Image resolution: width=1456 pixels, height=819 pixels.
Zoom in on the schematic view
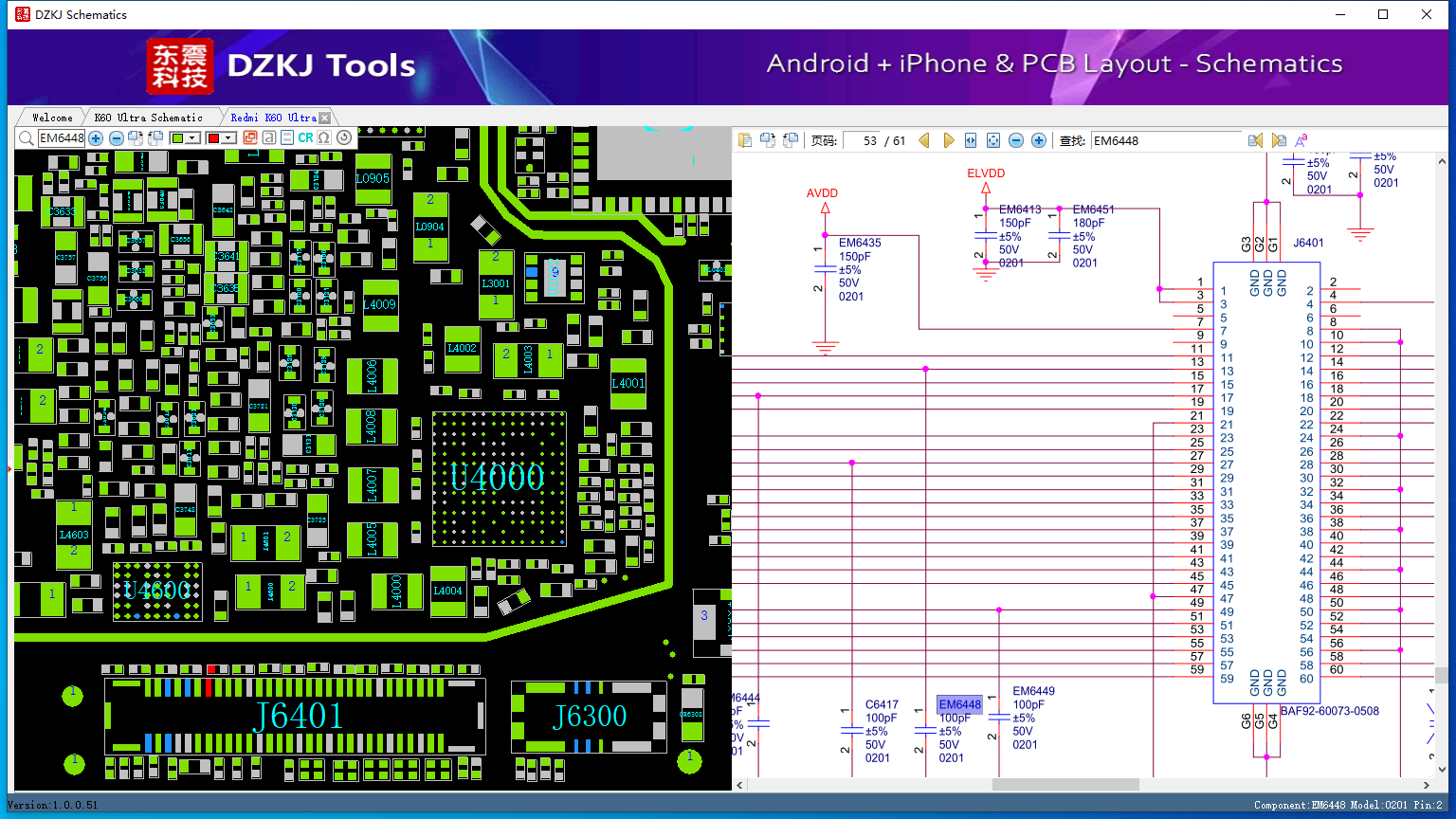point(1039,140)
